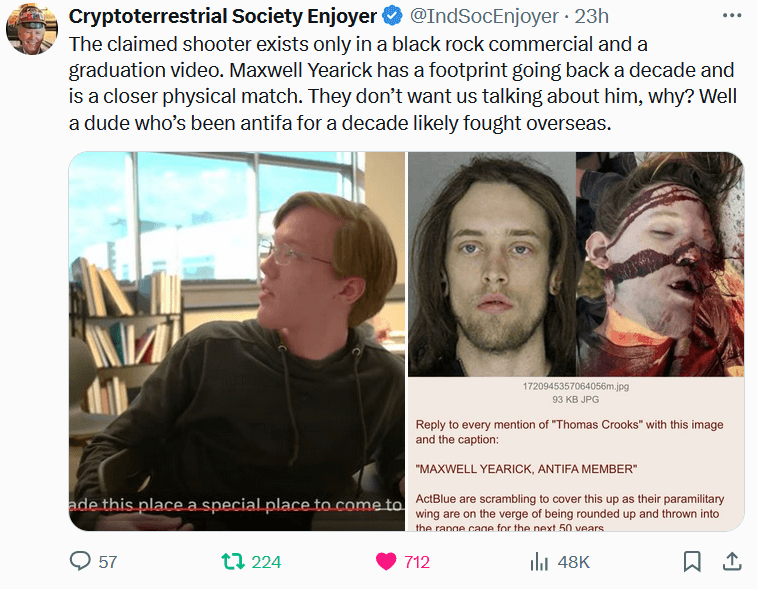757x589 pixels.
Task: Open the 23h timestamp link
Action: tap(591, 16)
